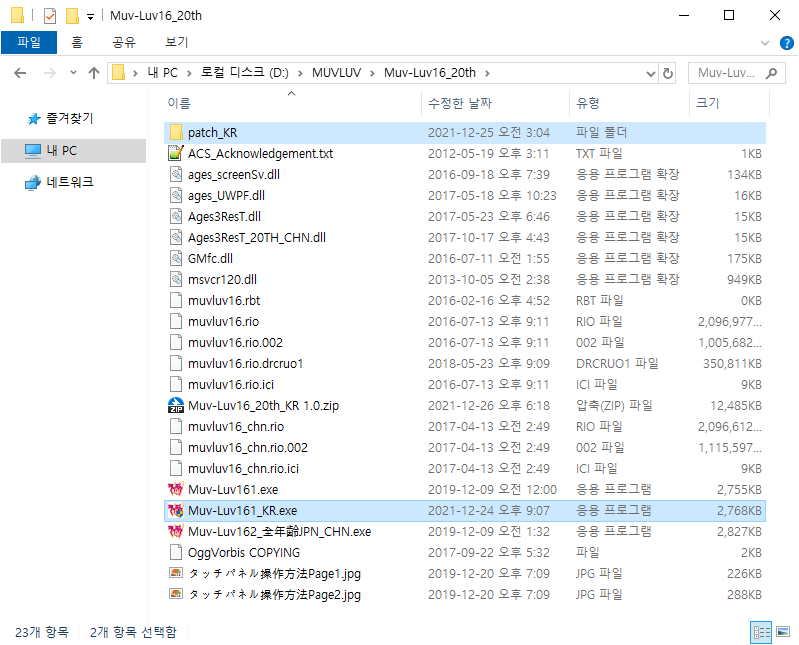Click the Muv-Luv161.exe application icon

(176, 489)
